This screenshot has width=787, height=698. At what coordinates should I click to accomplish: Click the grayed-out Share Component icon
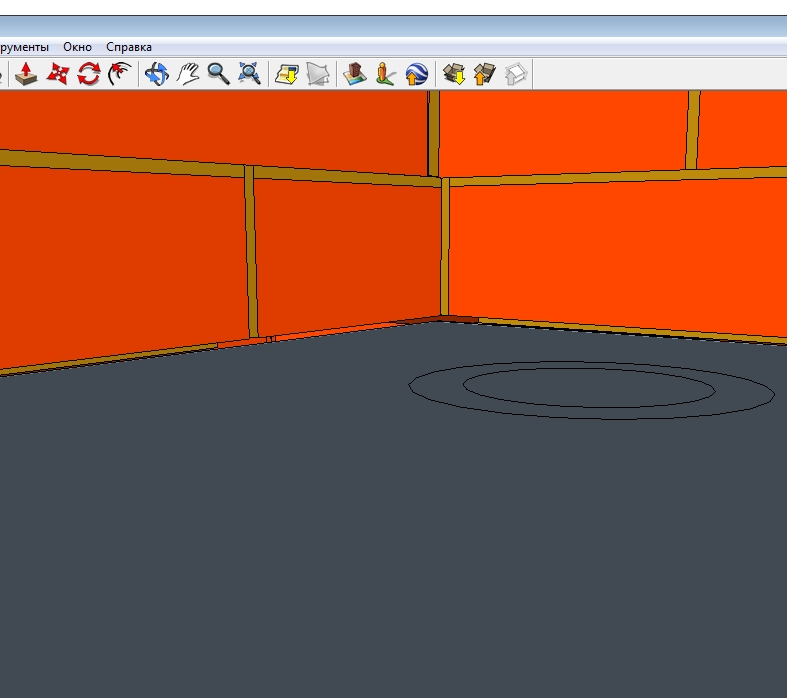[516, 74]
